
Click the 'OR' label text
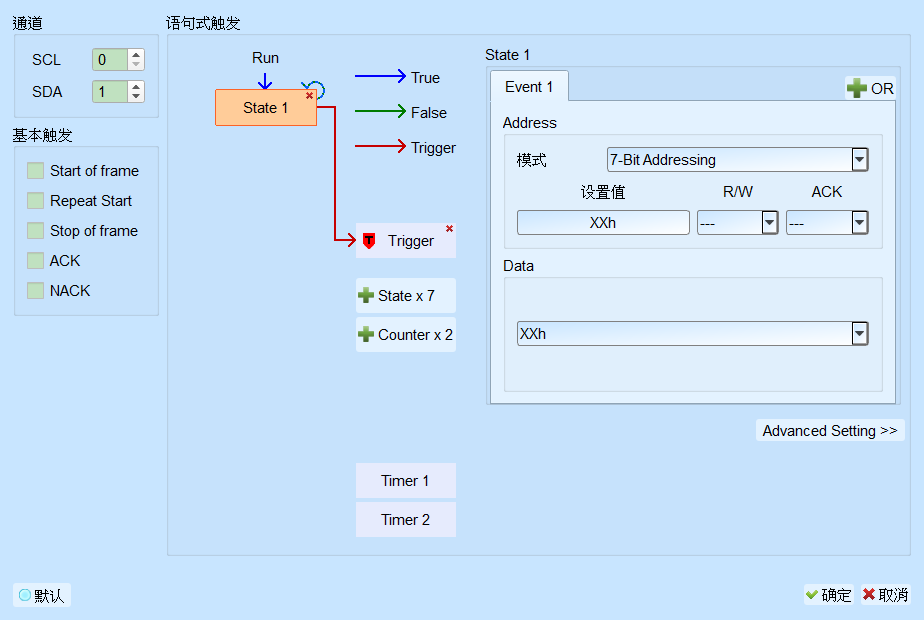(882, 89)
